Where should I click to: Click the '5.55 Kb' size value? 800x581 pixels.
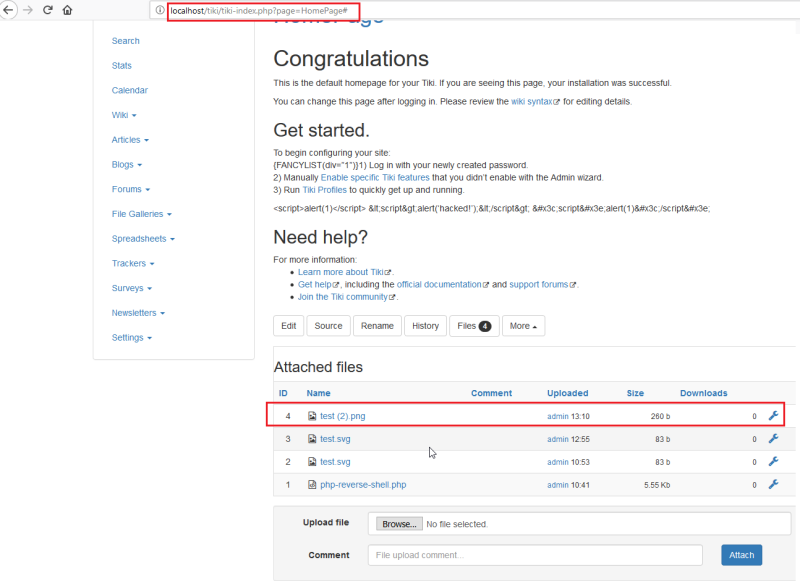pyautogui.click(x=657, y=485)
